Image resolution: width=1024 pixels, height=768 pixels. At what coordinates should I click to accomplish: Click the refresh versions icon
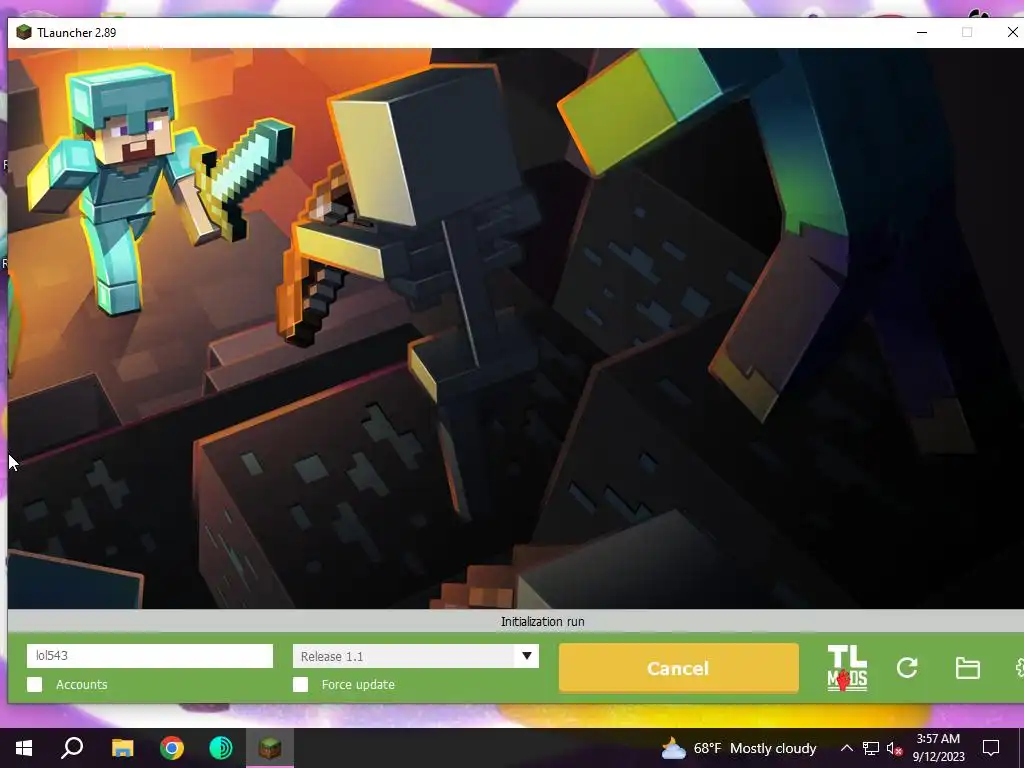point(907,667)
